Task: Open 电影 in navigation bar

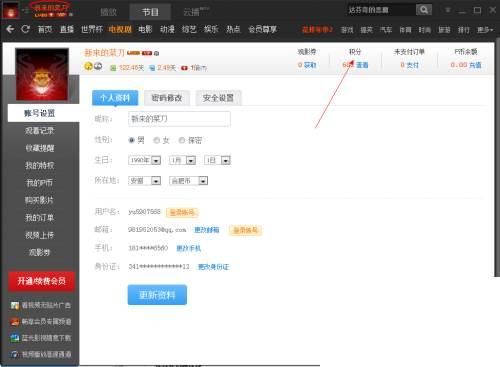Action: pyautogui.click(x=145, y=29)
